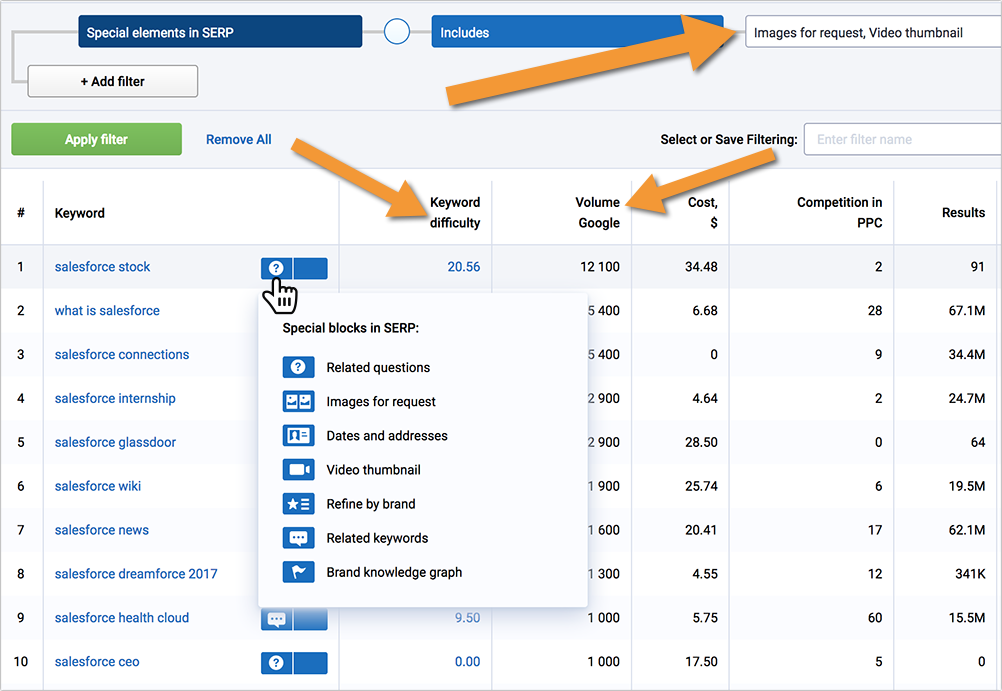This screenshot has height=691, width=1002.
Task: Click the Images for request label in the popup
Action: tap(381, 401)
